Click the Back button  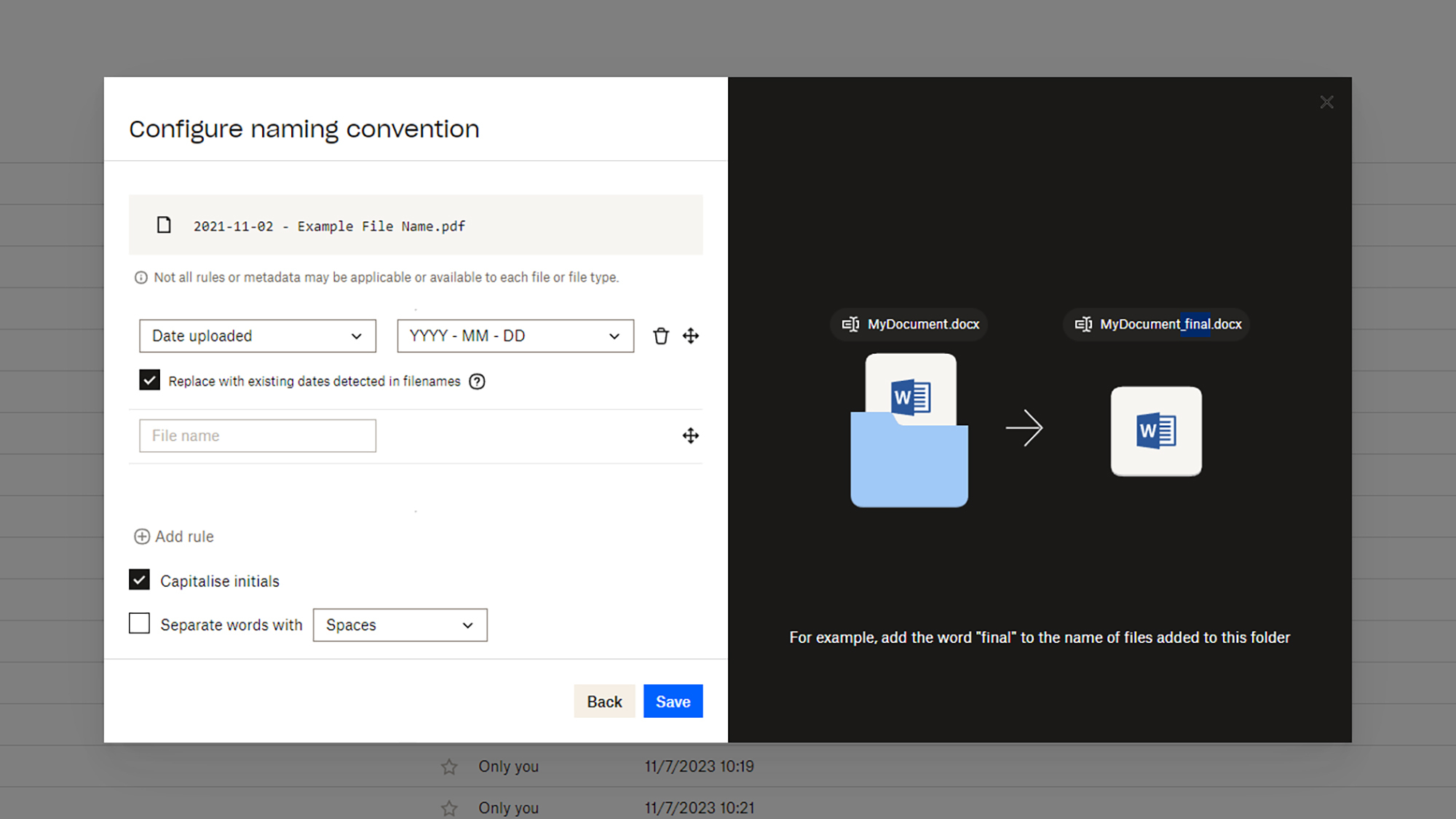(x=604, y=701)
